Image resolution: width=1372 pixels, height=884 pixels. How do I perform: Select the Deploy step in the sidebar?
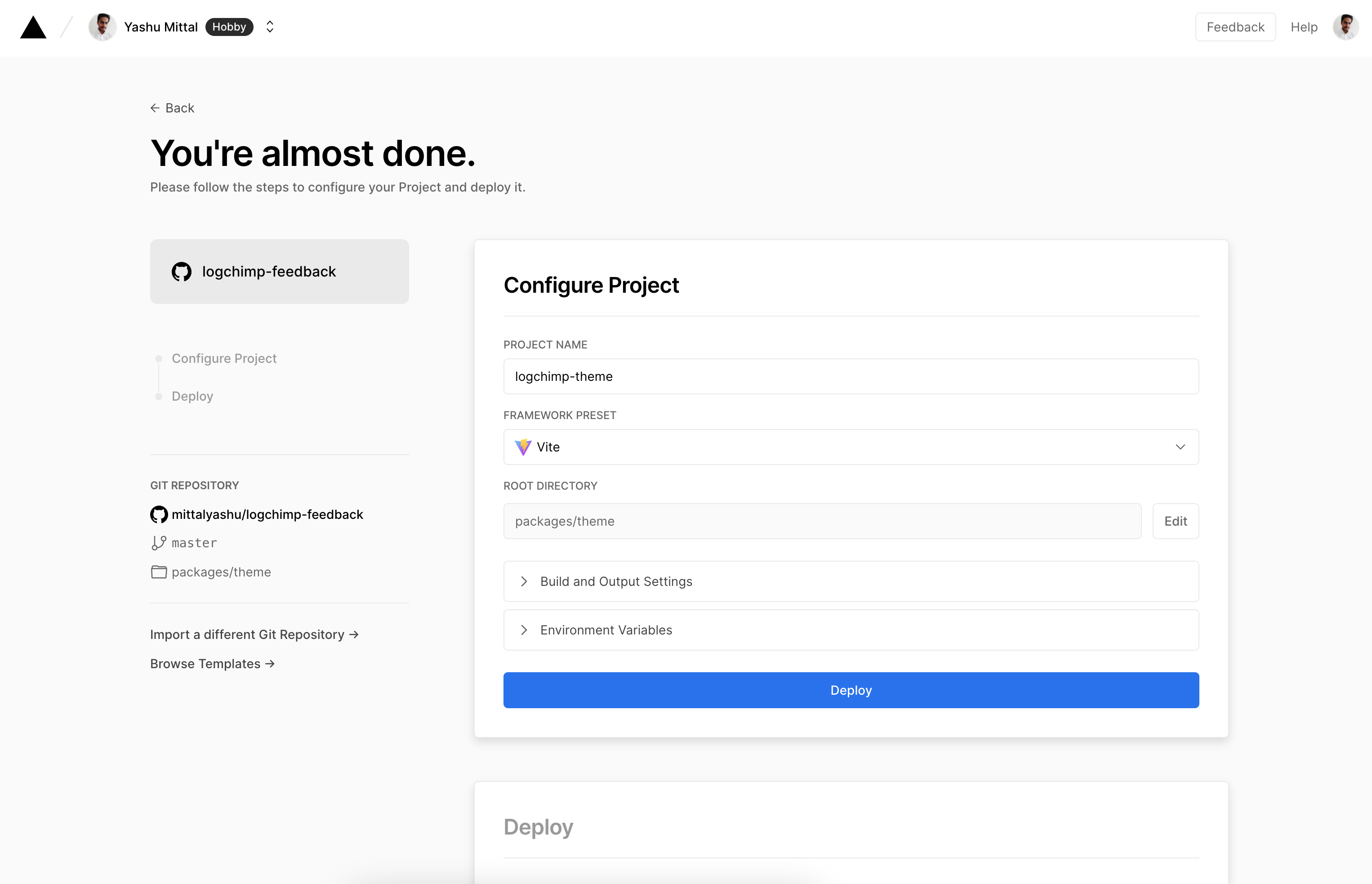click(x=192, y=396)
